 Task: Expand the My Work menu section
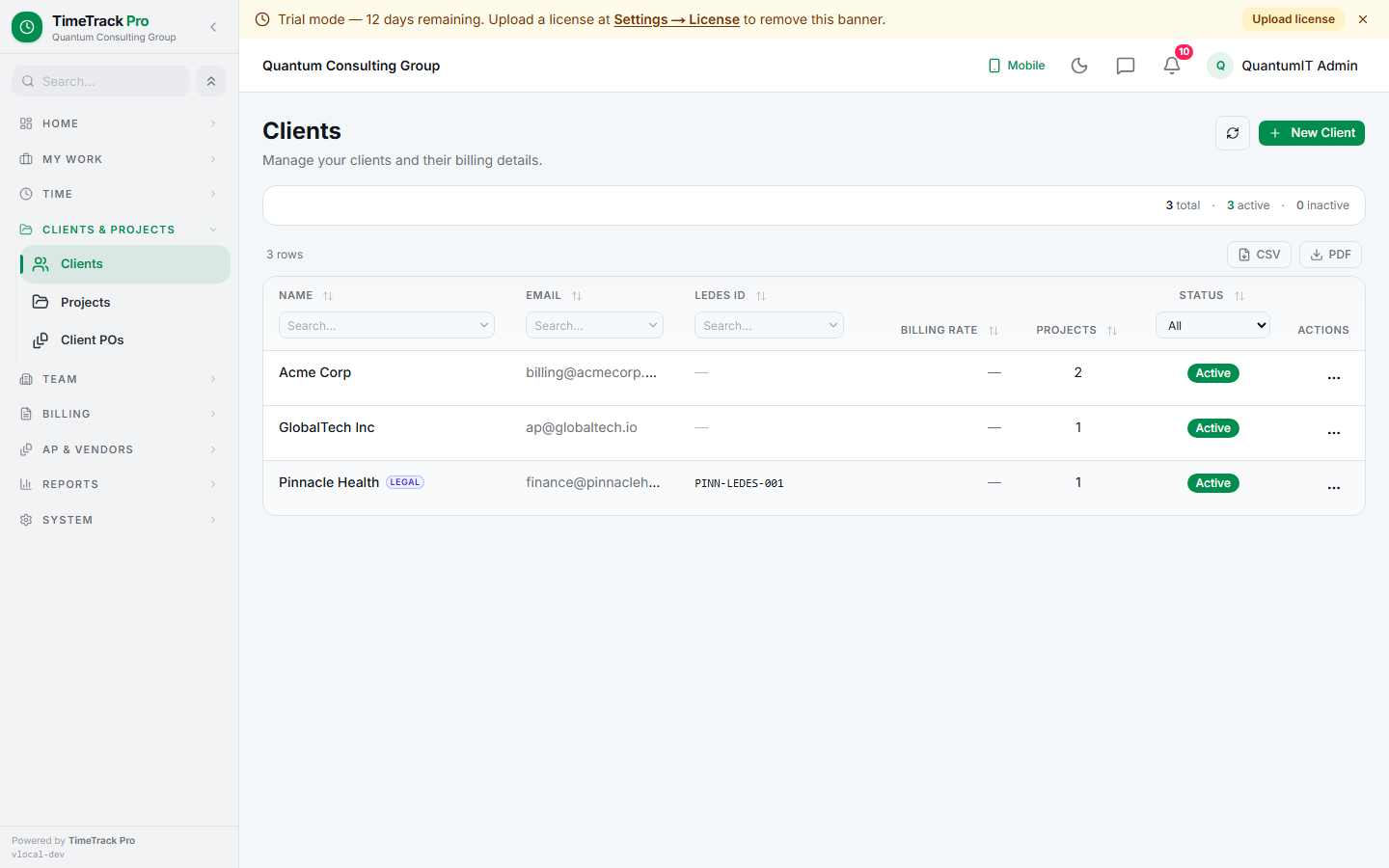pyautogui.click(x=119, y=159)
